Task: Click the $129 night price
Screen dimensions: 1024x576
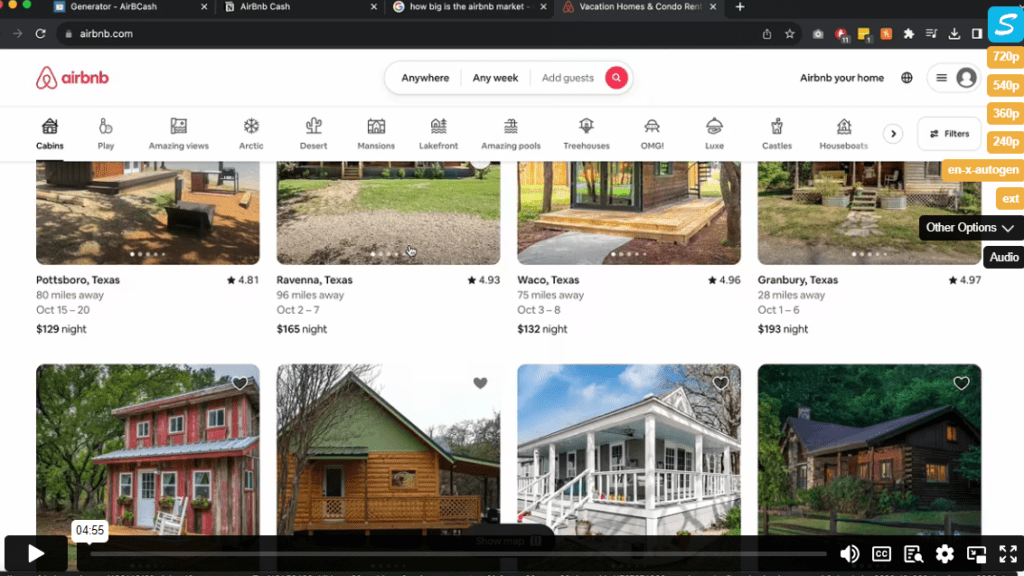Action: tap(61, 328)
